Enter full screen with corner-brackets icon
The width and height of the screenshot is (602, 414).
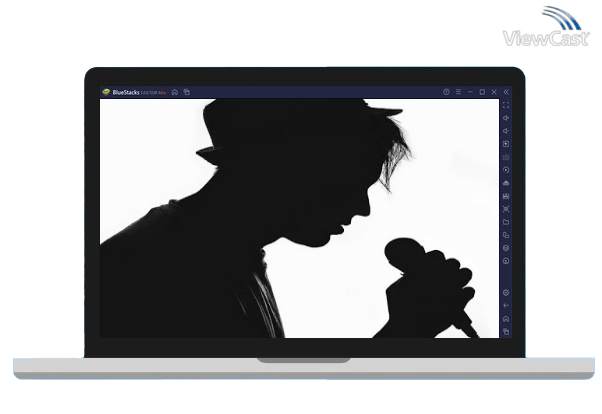coord(506,105)
